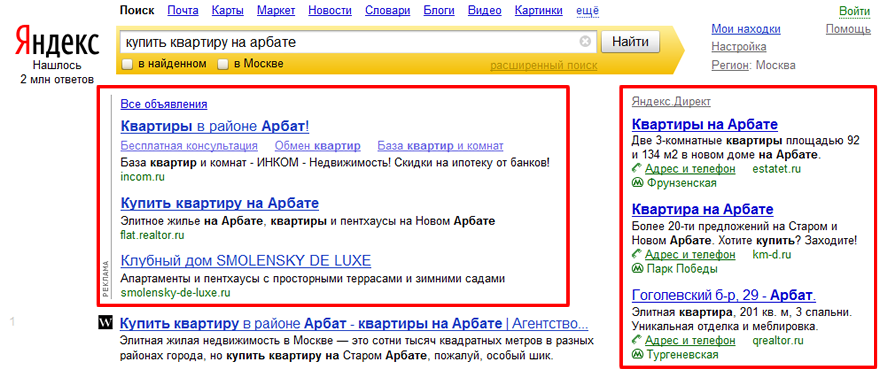Open the first organic result title
The image size is (880, 370).
[354, 323]
